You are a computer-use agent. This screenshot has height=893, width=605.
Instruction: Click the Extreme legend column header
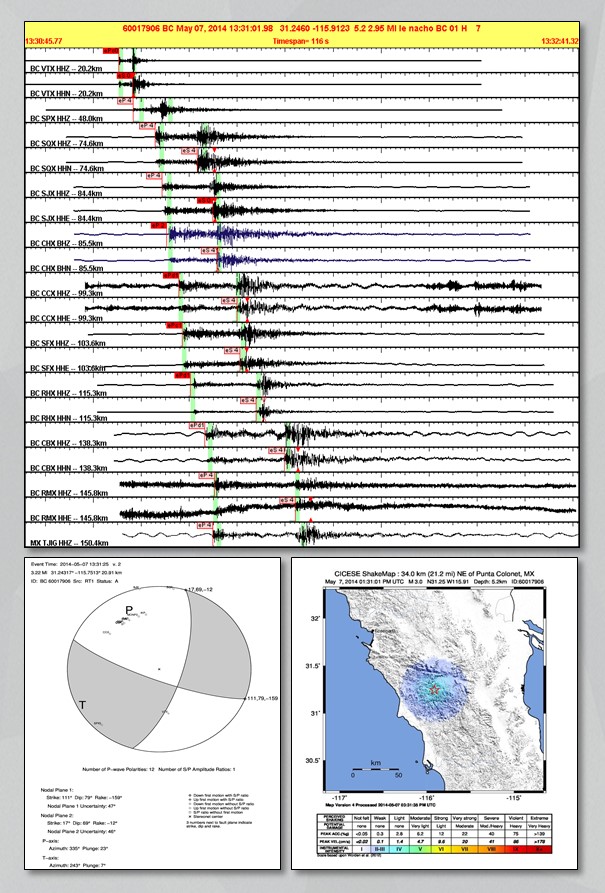(x=539, y=818)
